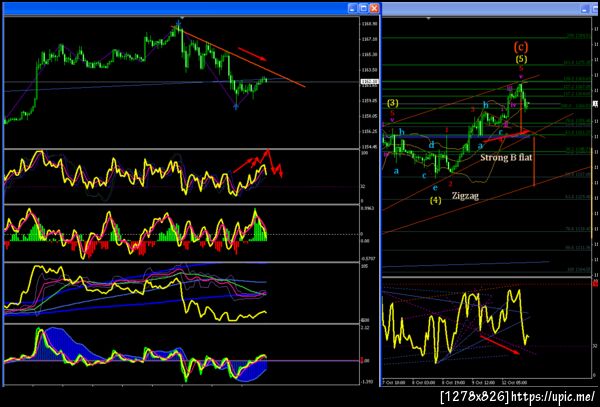
Task: Click the yellow (5) wave label
Action: click(521, 59)
